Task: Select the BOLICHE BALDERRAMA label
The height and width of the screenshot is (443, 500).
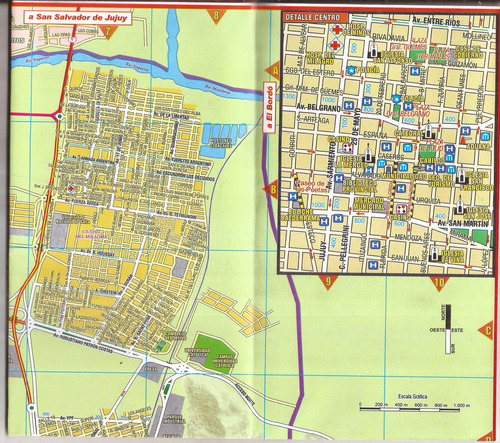Action: (x=300, y=215)
